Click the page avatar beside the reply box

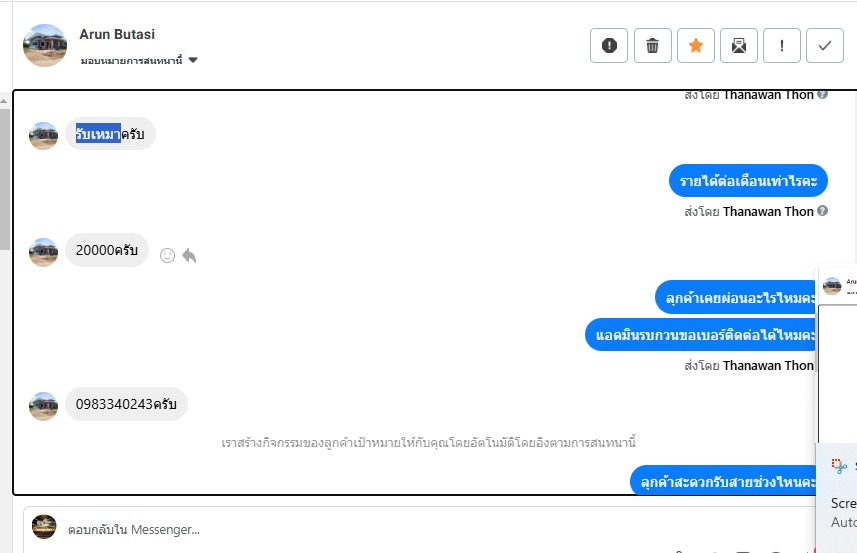point(44,527)
